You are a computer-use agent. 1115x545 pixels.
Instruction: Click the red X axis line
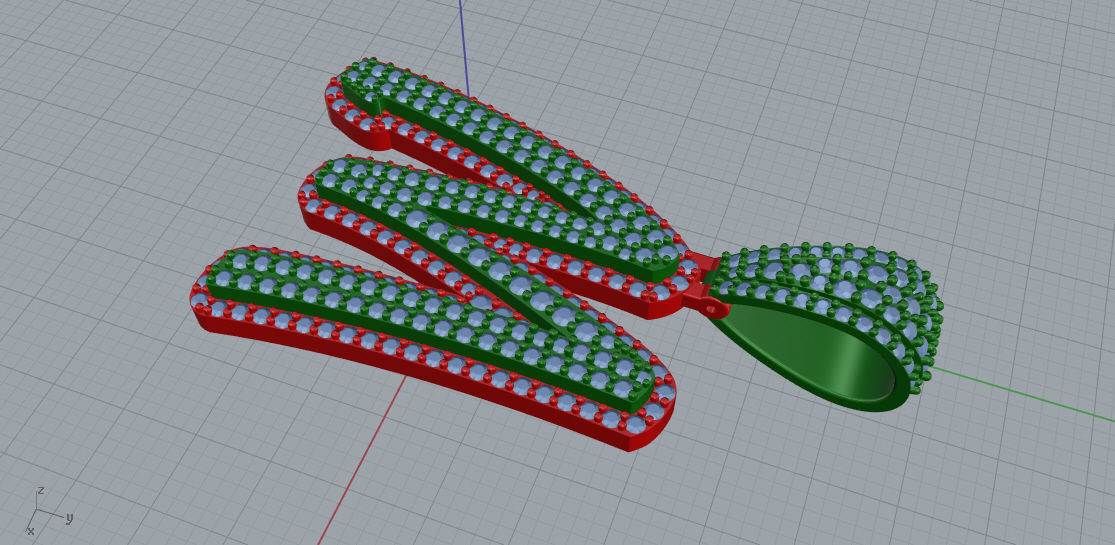[360, 459]
